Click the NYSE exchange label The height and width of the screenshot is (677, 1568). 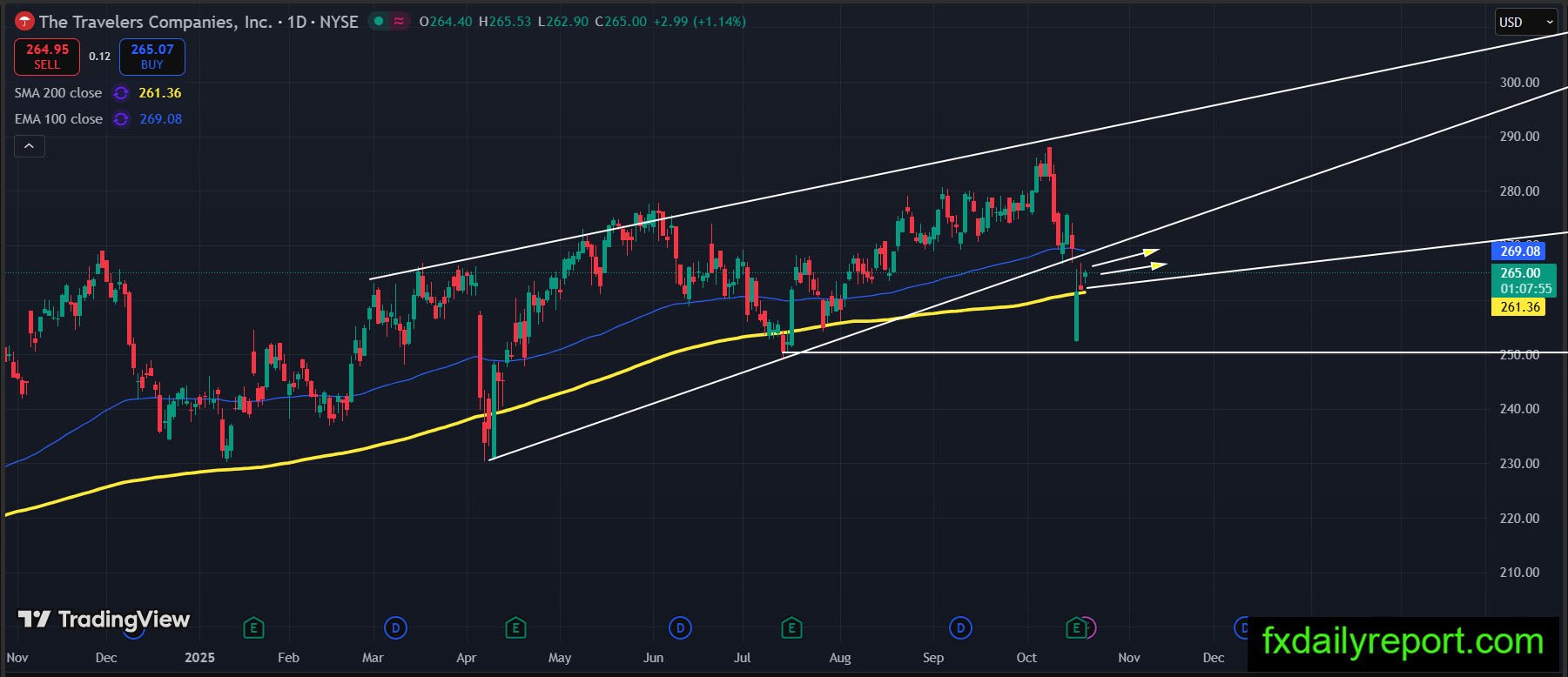(339, 22)
